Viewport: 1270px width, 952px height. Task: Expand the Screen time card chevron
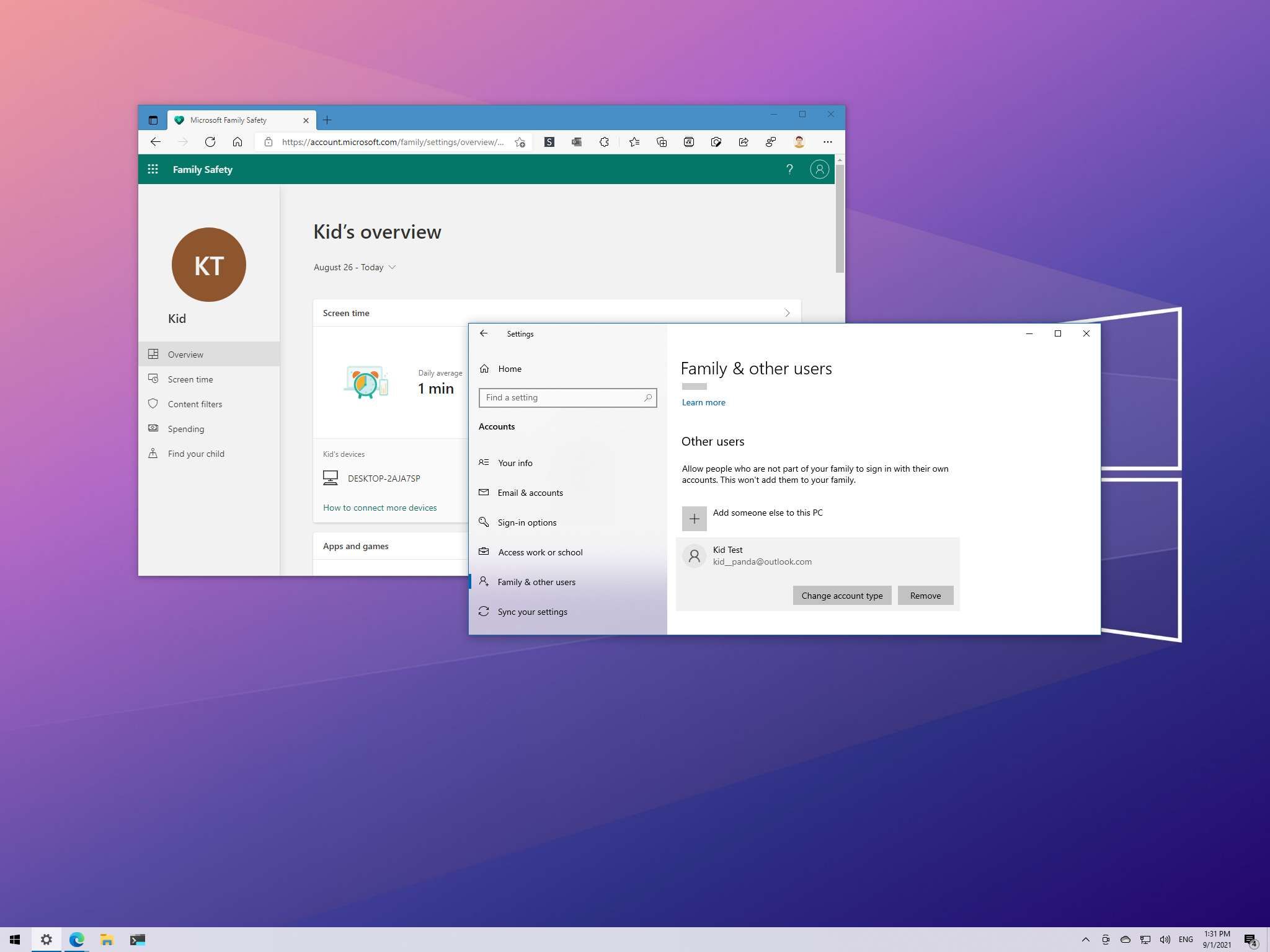coord(787,313)
